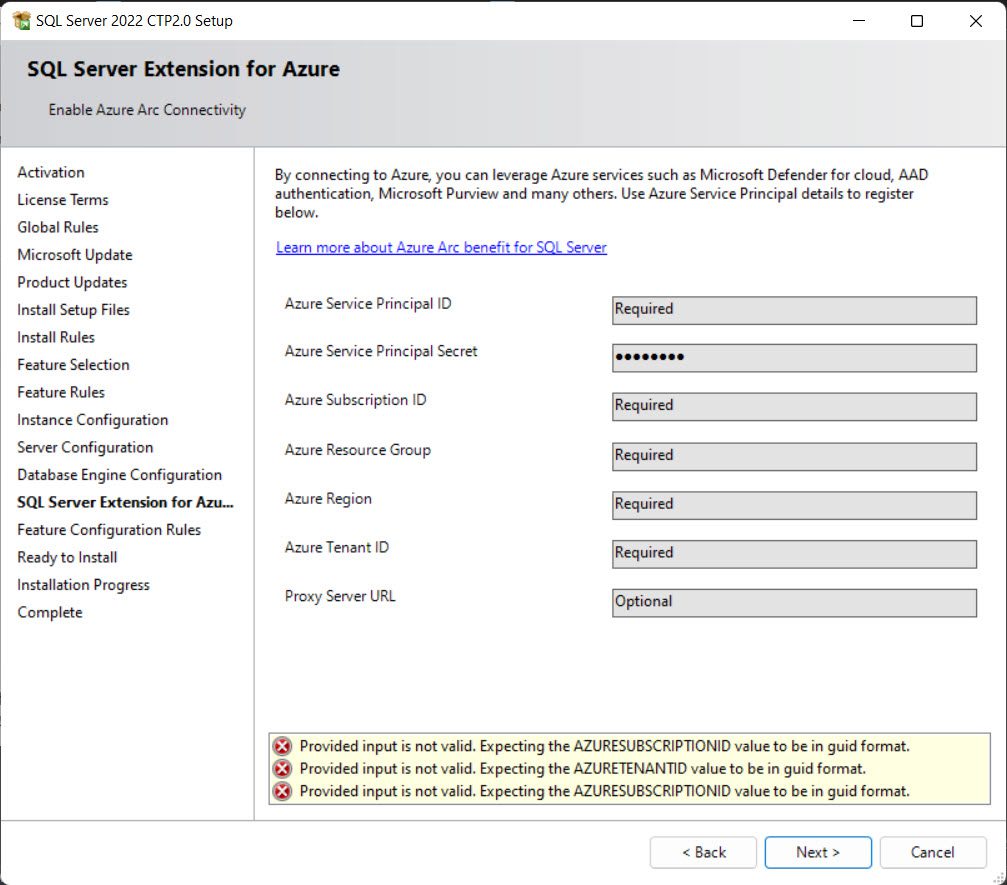Click the SQL Server setup title bar icon
Screen dimensions: 1007x885
pyautogui.click(x=21, y=21)
